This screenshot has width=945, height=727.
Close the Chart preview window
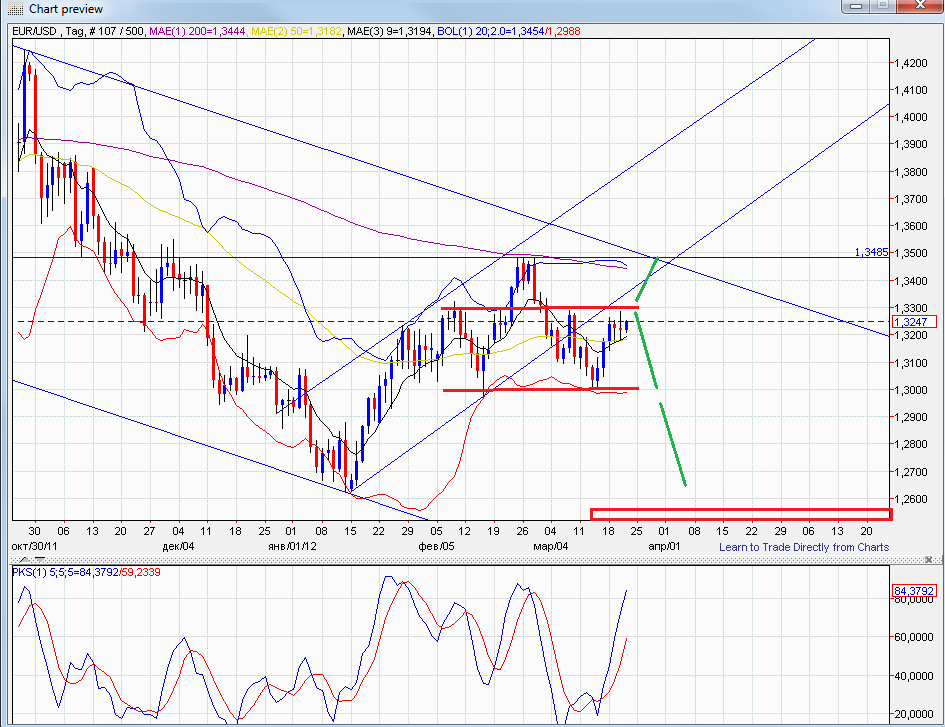tap(920, 5)
